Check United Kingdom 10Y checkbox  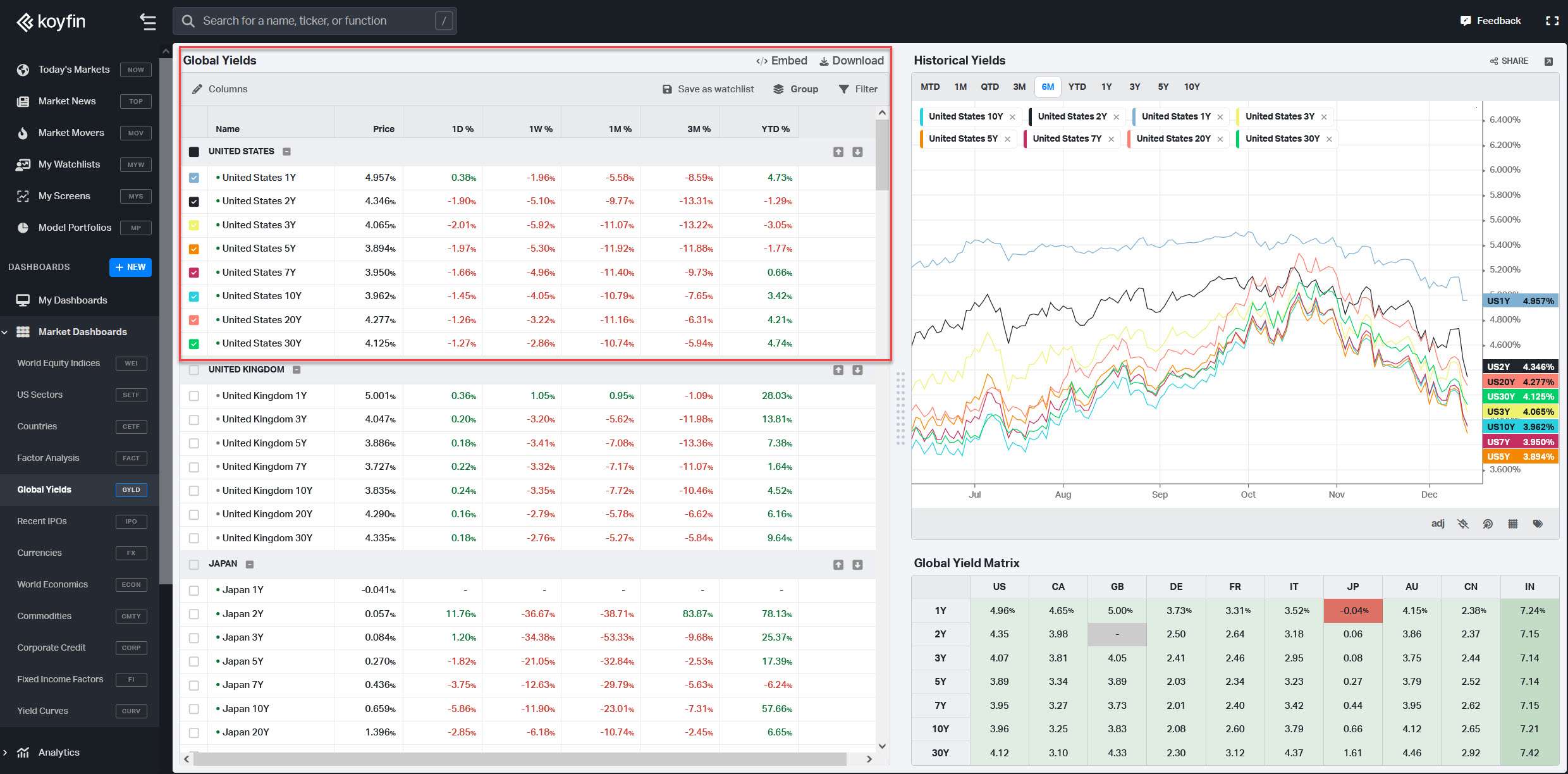click(194, 491)
